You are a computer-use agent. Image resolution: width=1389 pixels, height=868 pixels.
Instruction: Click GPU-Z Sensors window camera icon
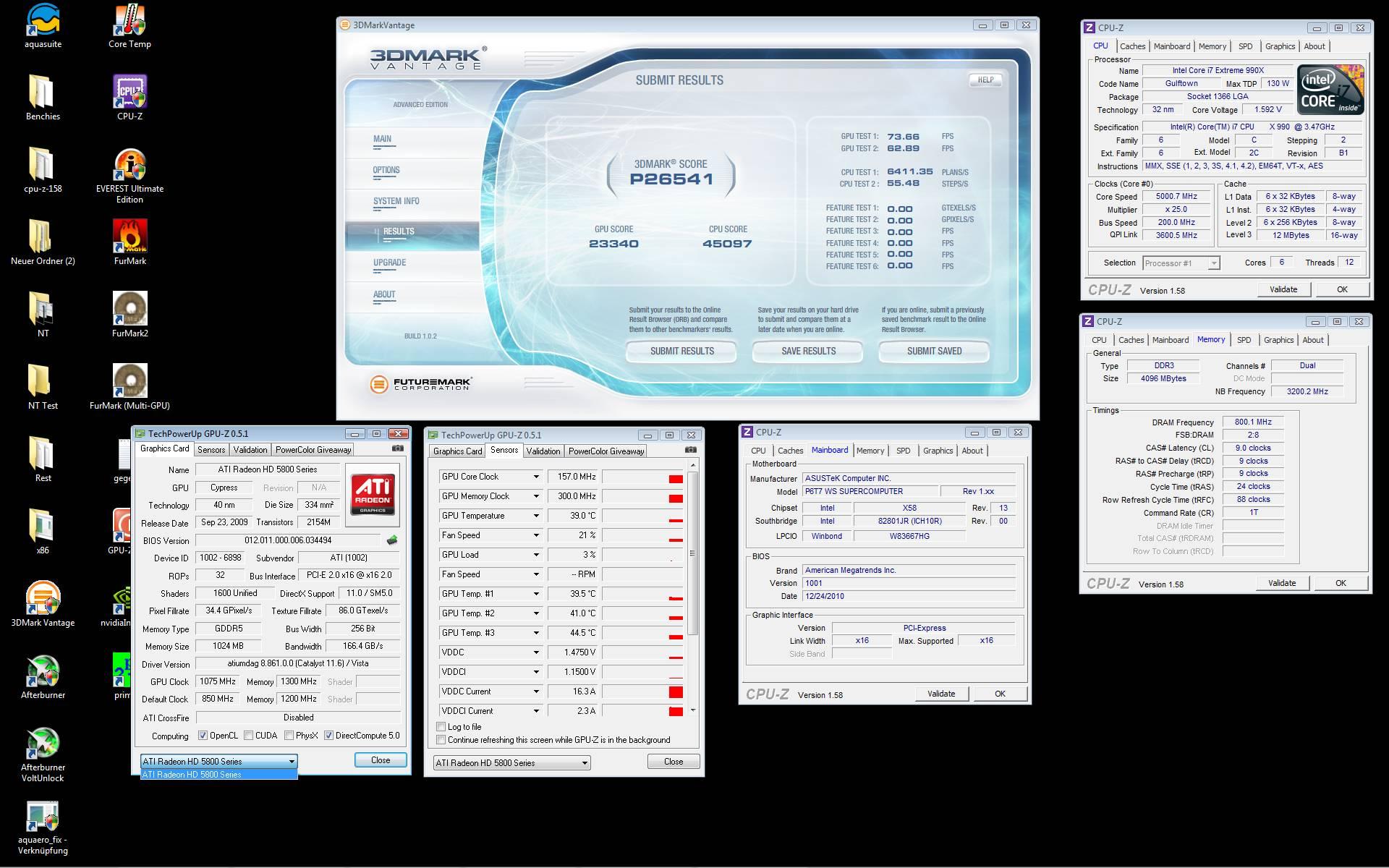(690, 450)
